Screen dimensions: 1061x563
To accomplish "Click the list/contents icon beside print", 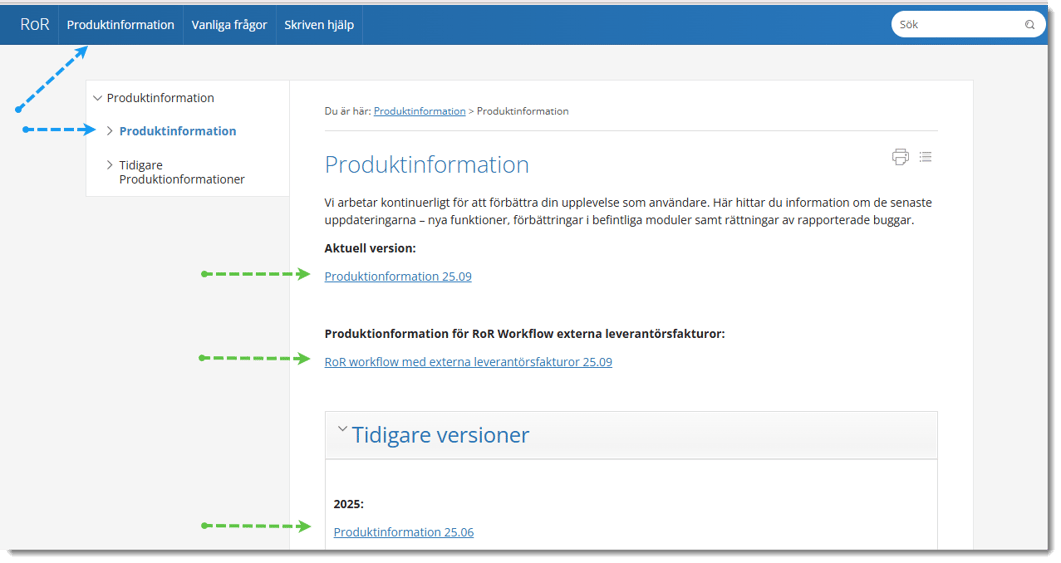I will (x=926, y=157).
